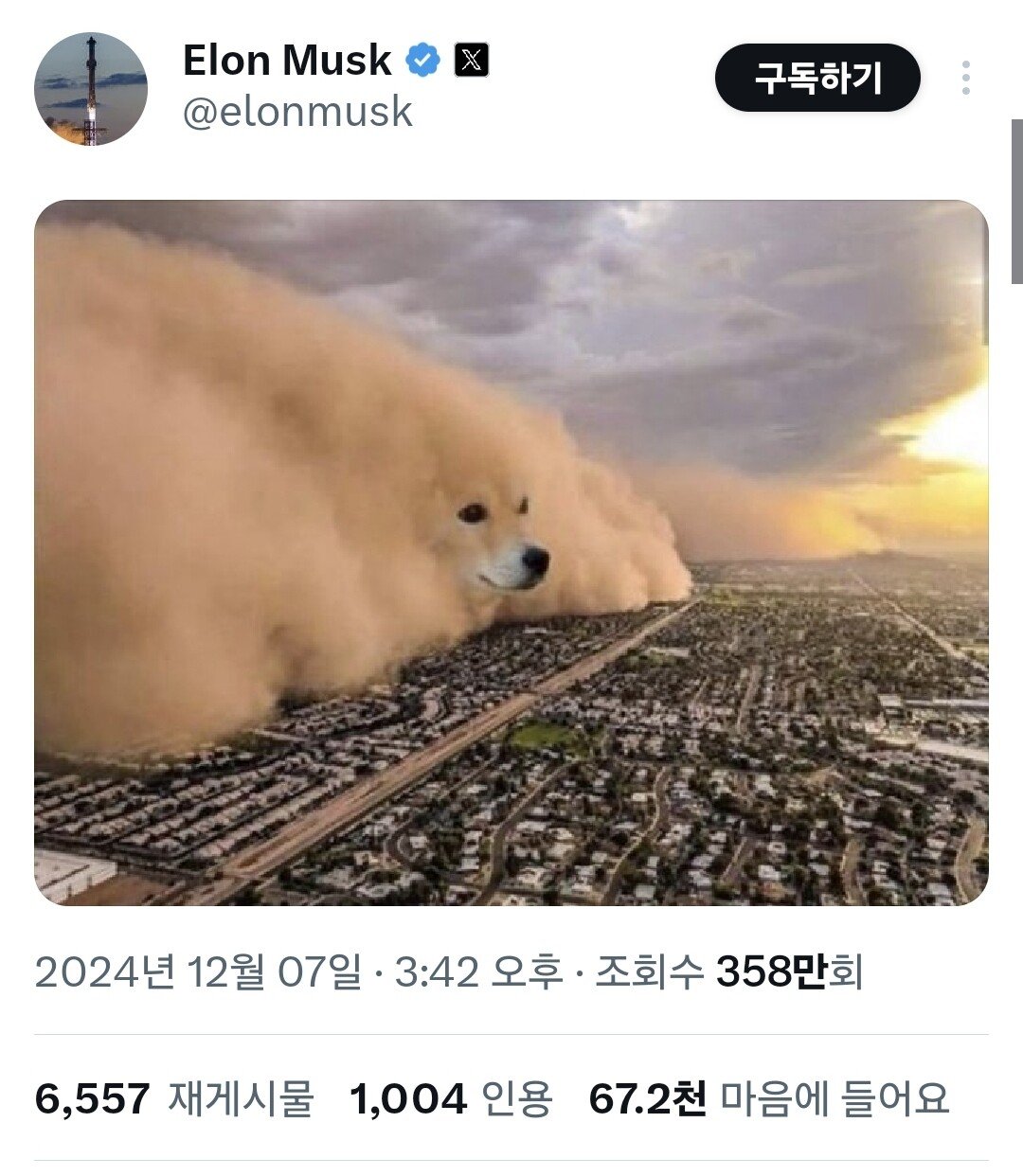1023x1176 pixels.
Task: Click the doge face in the photo
Action: [x=500, y=540]
